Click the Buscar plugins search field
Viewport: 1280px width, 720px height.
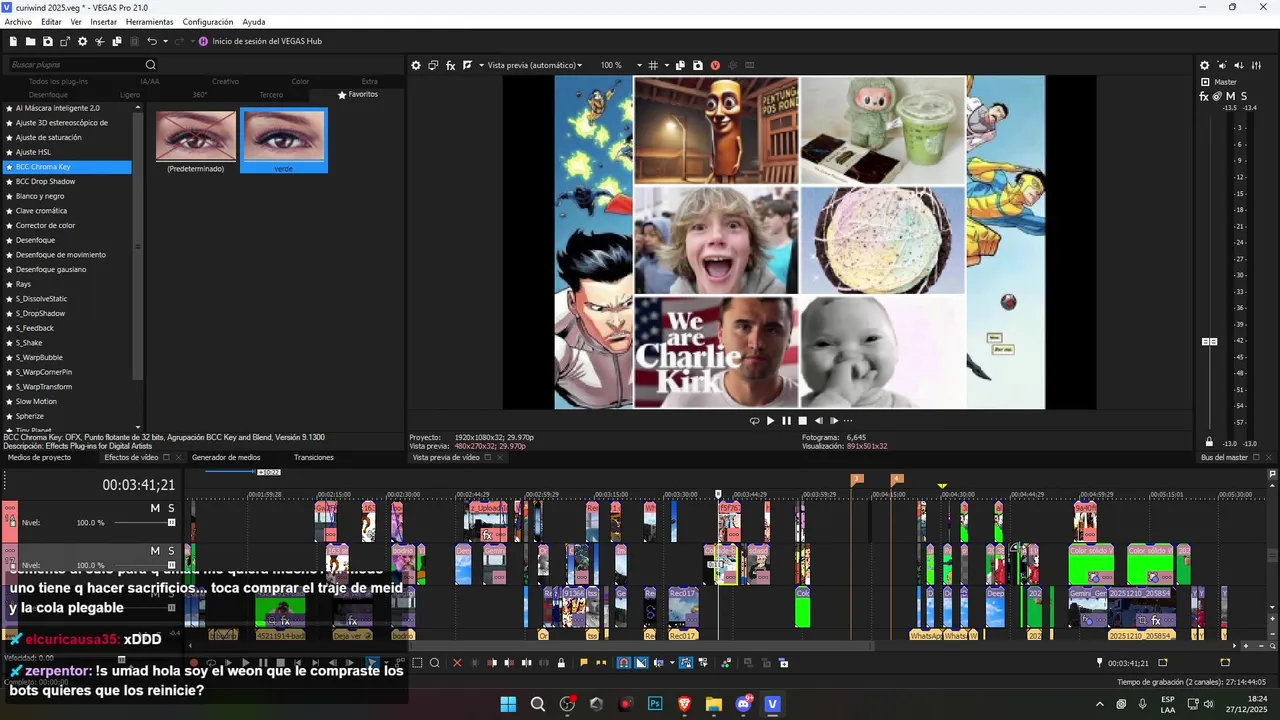click(x=75, y=65)
